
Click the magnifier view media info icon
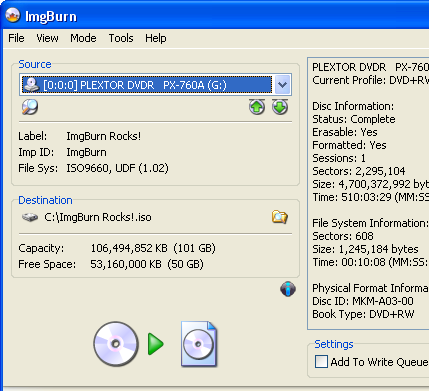pyautogui.click(x=30, y=107)
